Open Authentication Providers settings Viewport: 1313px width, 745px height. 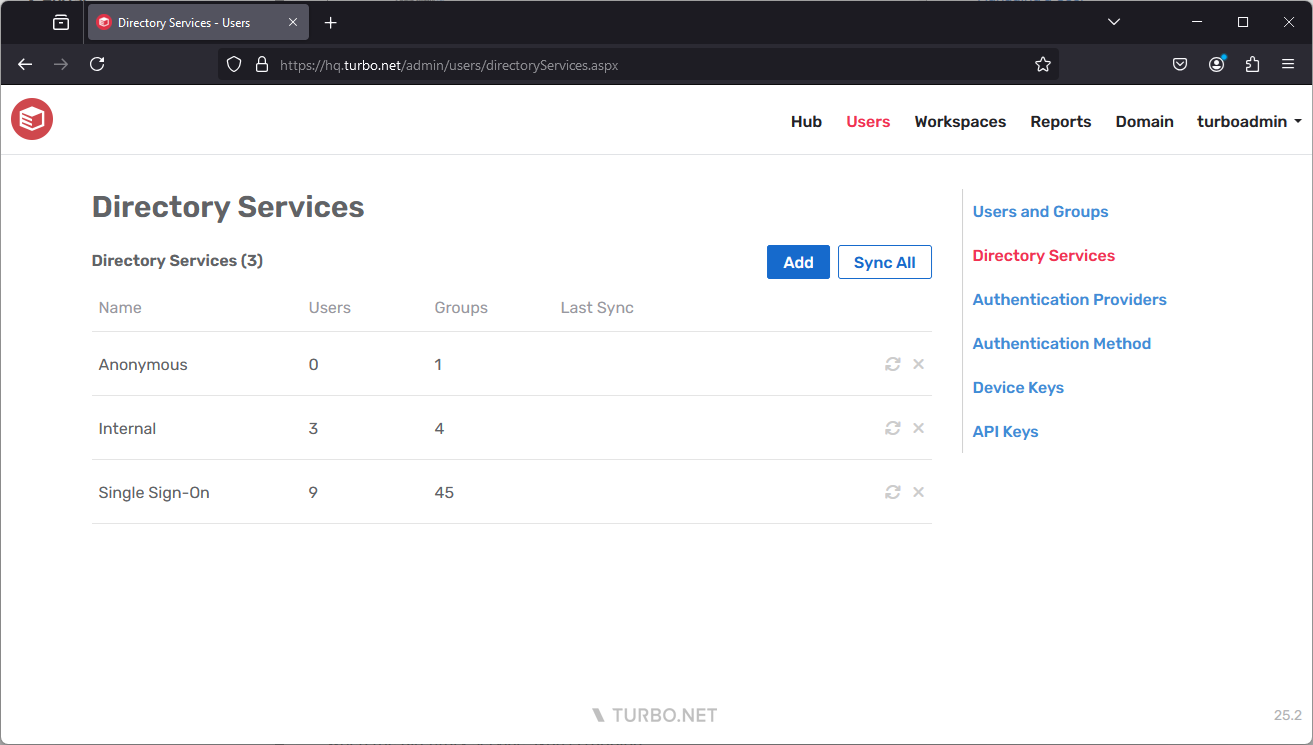point(1069,299)
